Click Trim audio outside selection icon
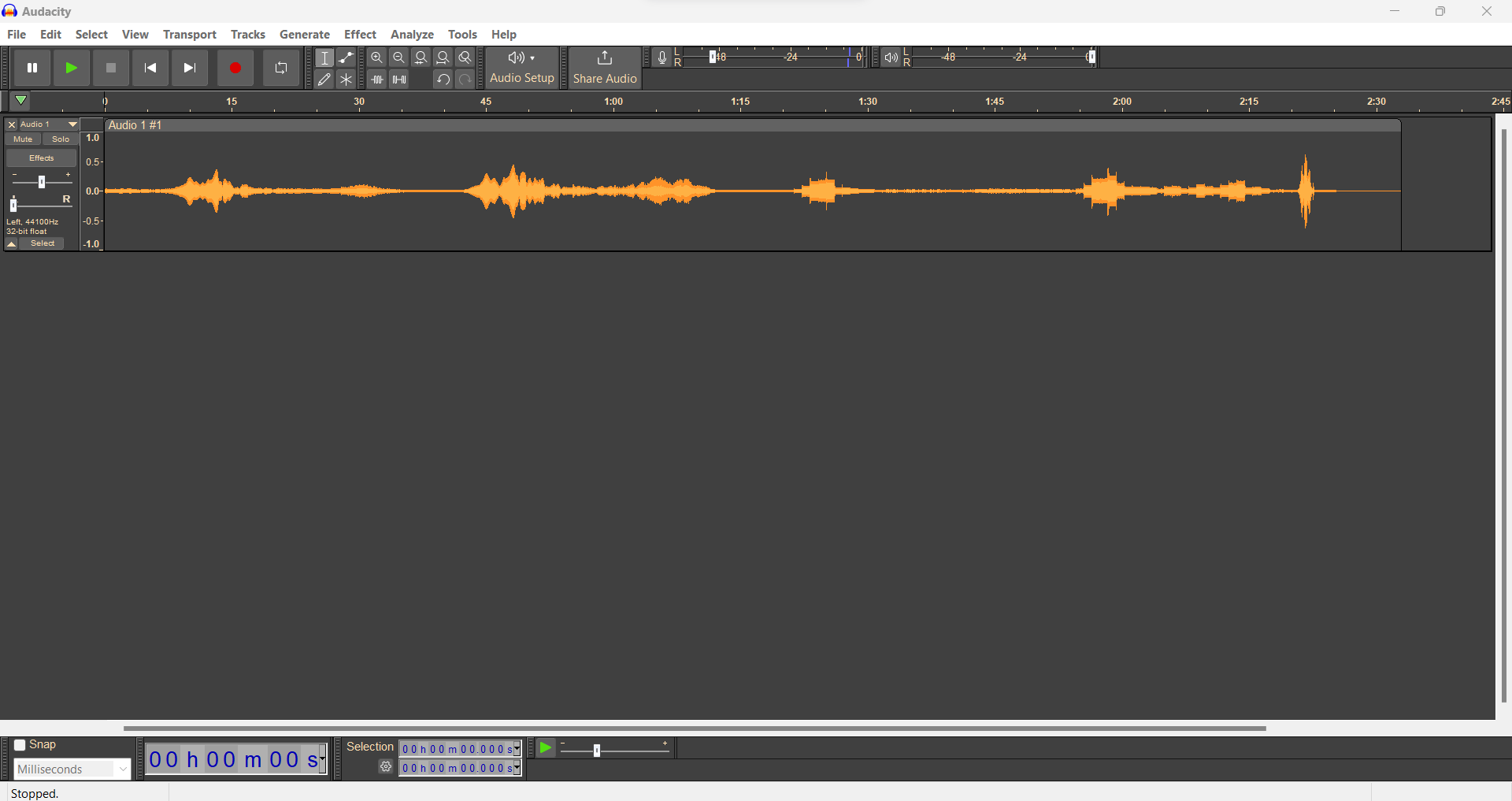Screen dimensions: 1512x801 click(377, 80)
